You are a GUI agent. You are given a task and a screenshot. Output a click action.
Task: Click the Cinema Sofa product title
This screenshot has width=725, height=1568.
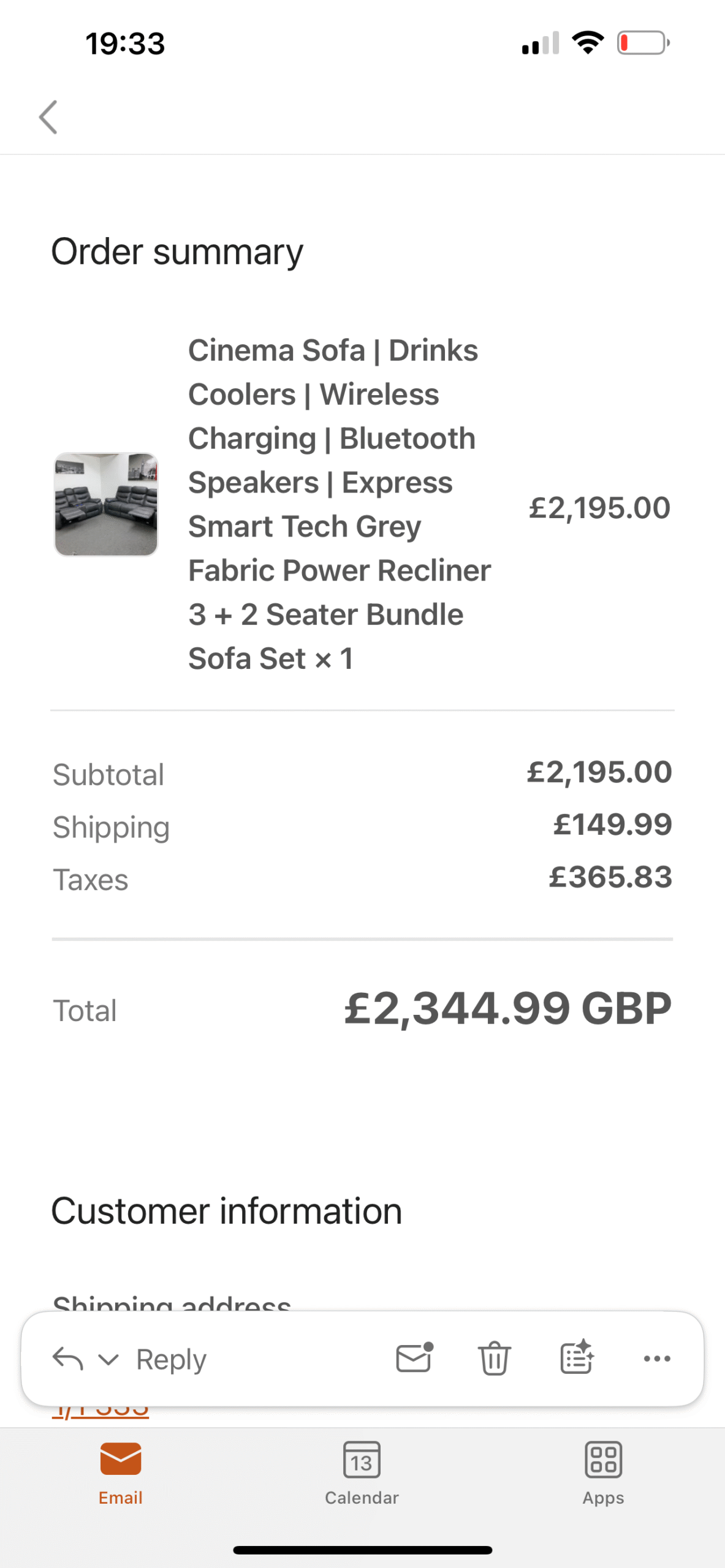[339, 504]
